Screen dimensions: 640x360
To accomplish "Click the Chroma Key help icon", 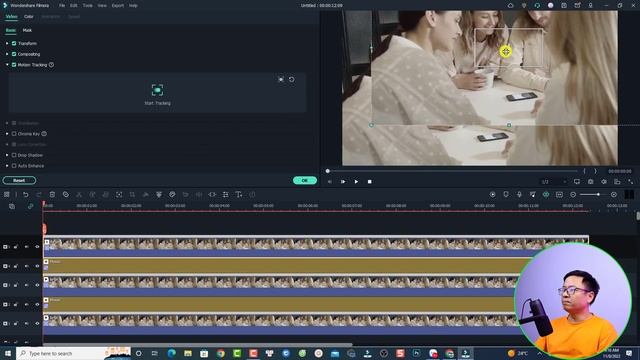I will pyautogui.click(x=44, y=133).
